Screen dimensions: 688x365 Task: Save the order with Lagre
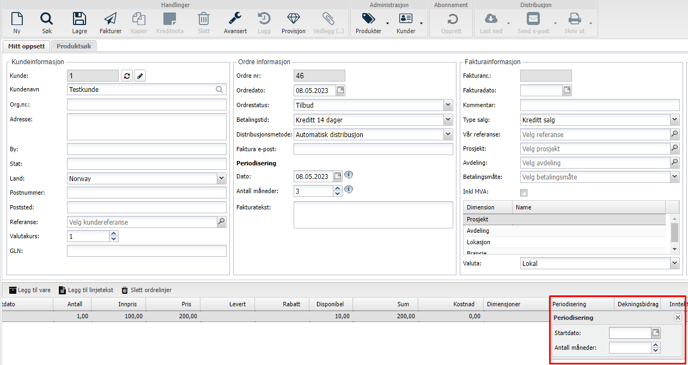pos(79,22)
